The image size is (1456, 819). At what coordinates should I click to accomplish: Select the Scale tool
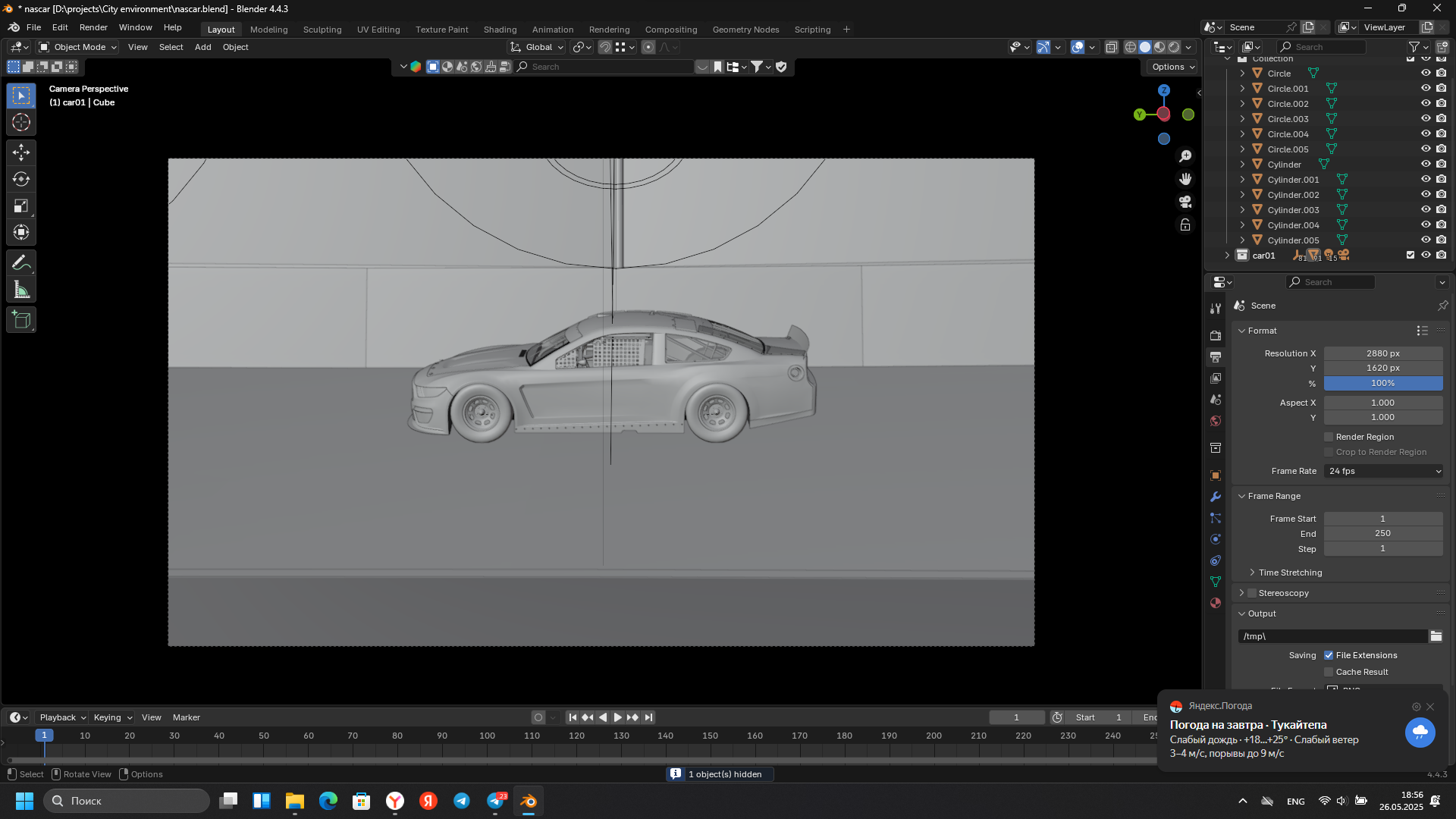[x=21, y=206]
